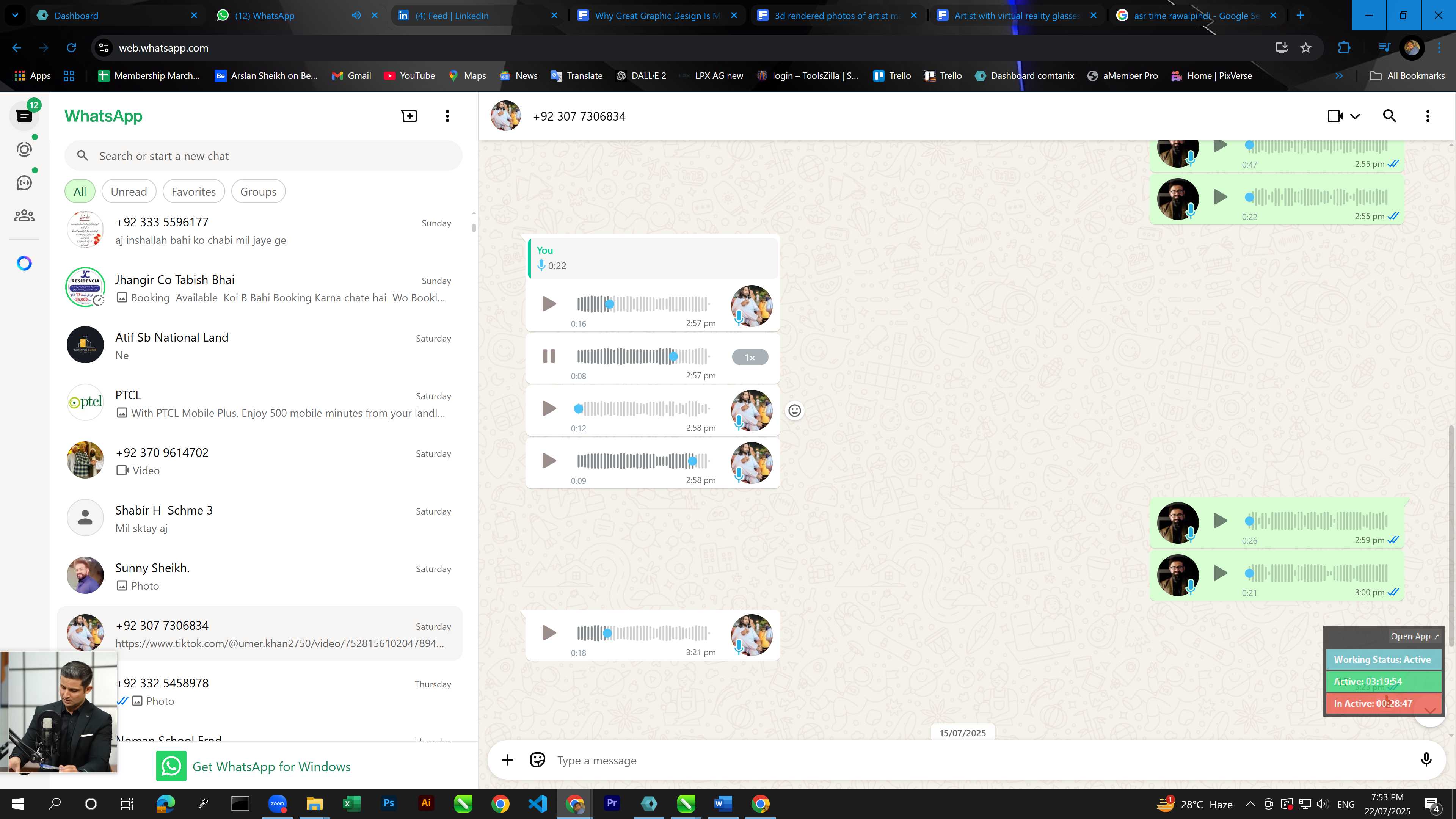The width and height of the screenshot is (1456, 819).
Task: Play the sent 0:21 voice message at 3:00 pm
Action: [1220, 573]
